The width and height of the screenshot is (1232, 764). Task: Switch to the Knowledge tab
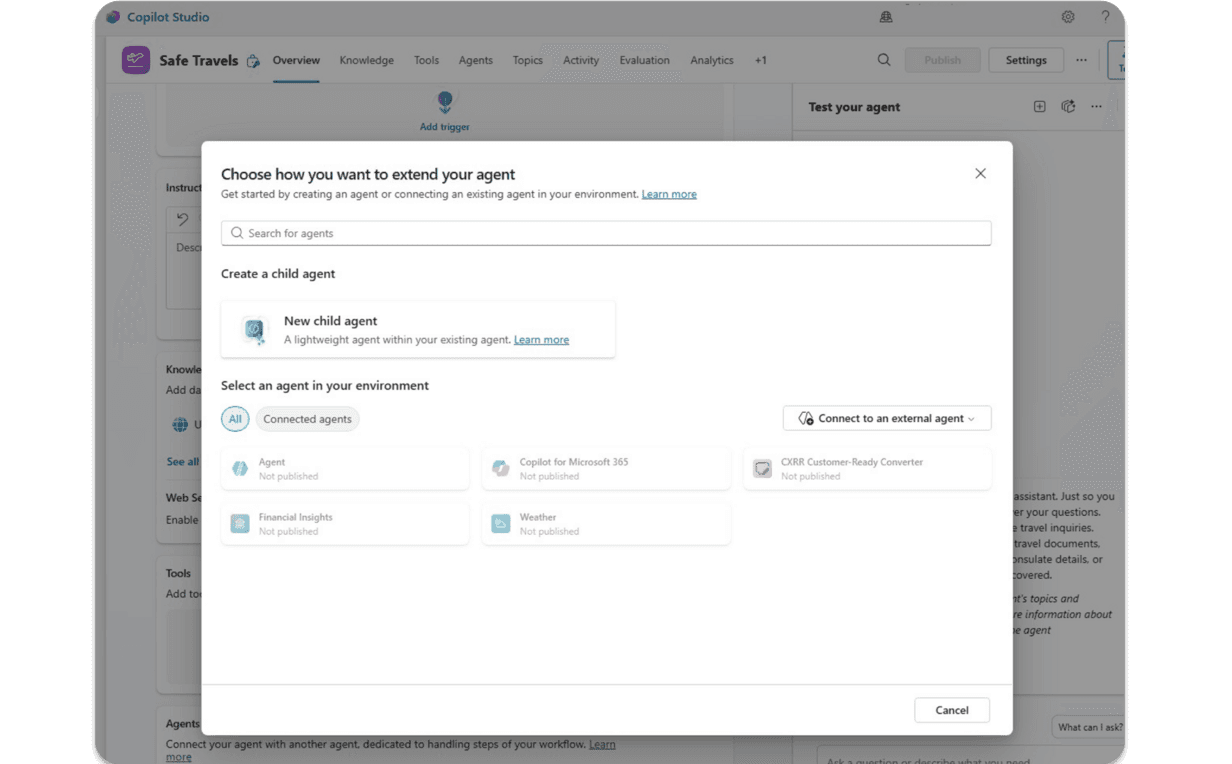(366, 60)
